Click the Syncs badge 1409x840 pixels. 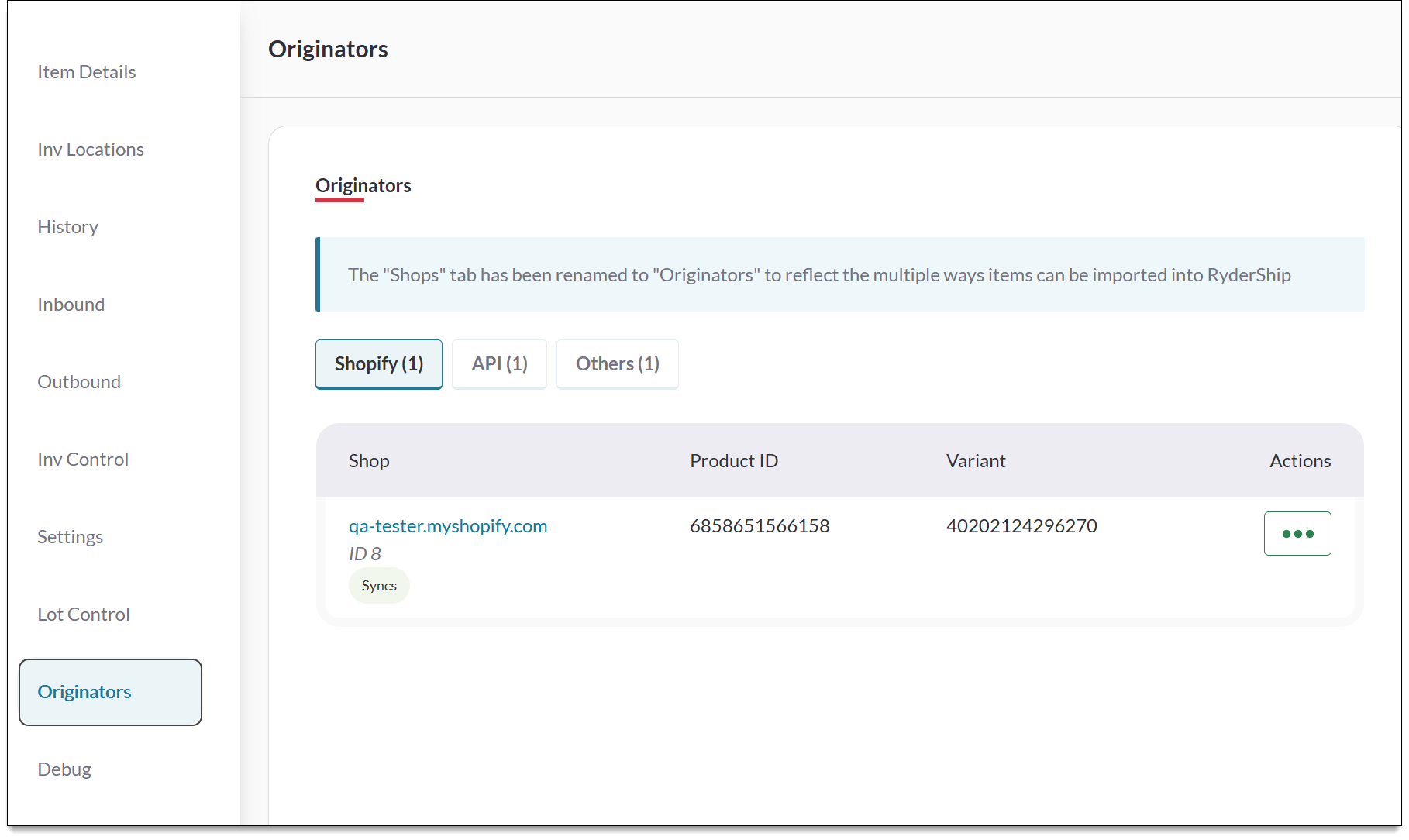[379, 585]
